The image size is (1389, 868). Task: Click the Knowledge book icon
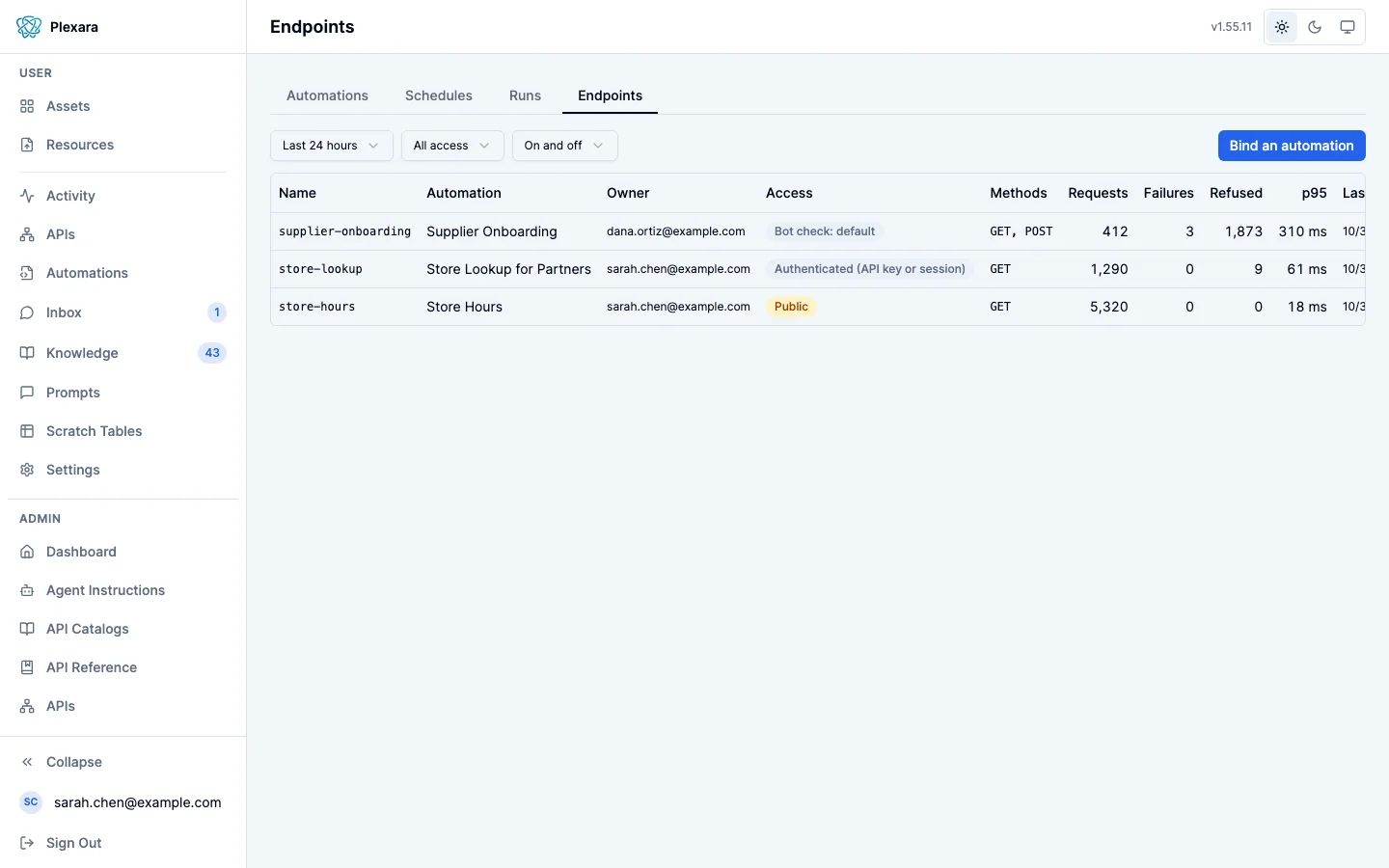click(27, 353)
